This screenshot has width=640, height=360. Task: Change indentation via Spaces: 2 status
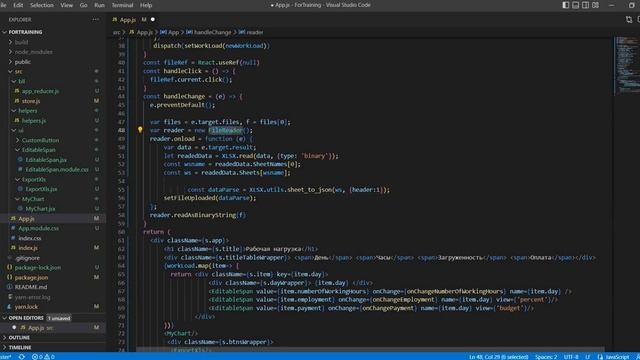(x=546, y=357)
